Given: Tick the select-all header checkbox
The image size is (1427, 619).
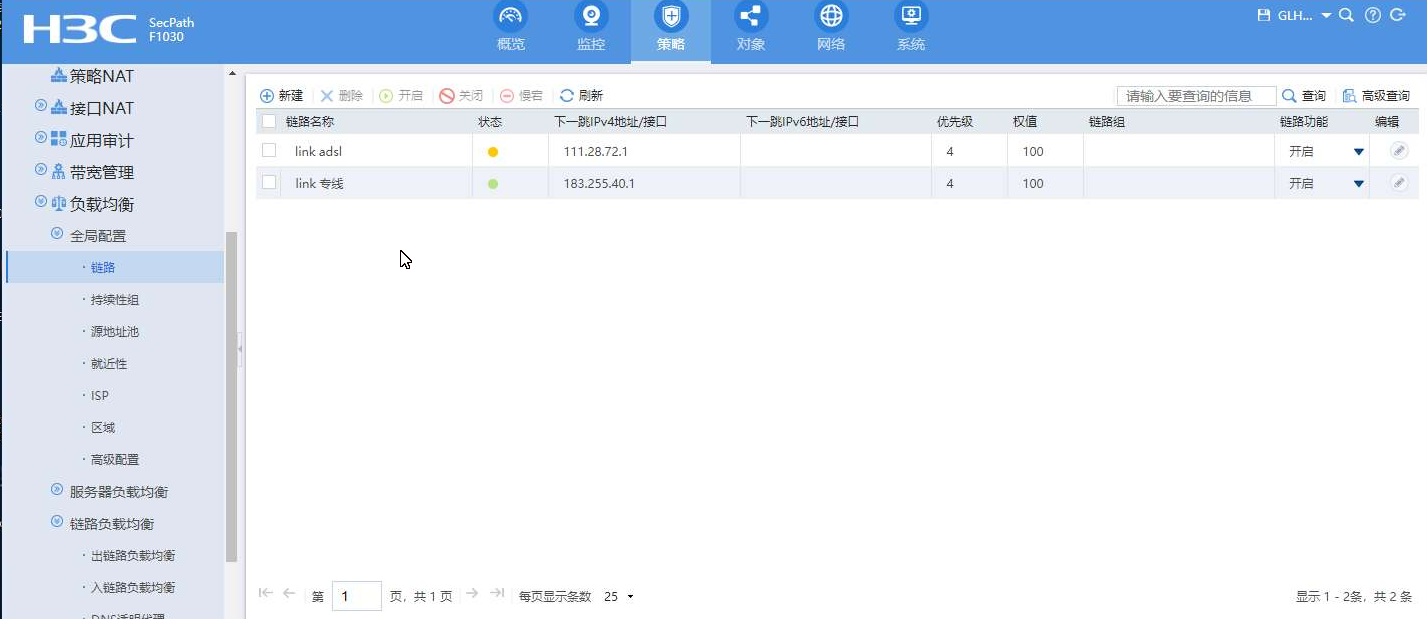Looking at the screenshot, I should point(268,121).
